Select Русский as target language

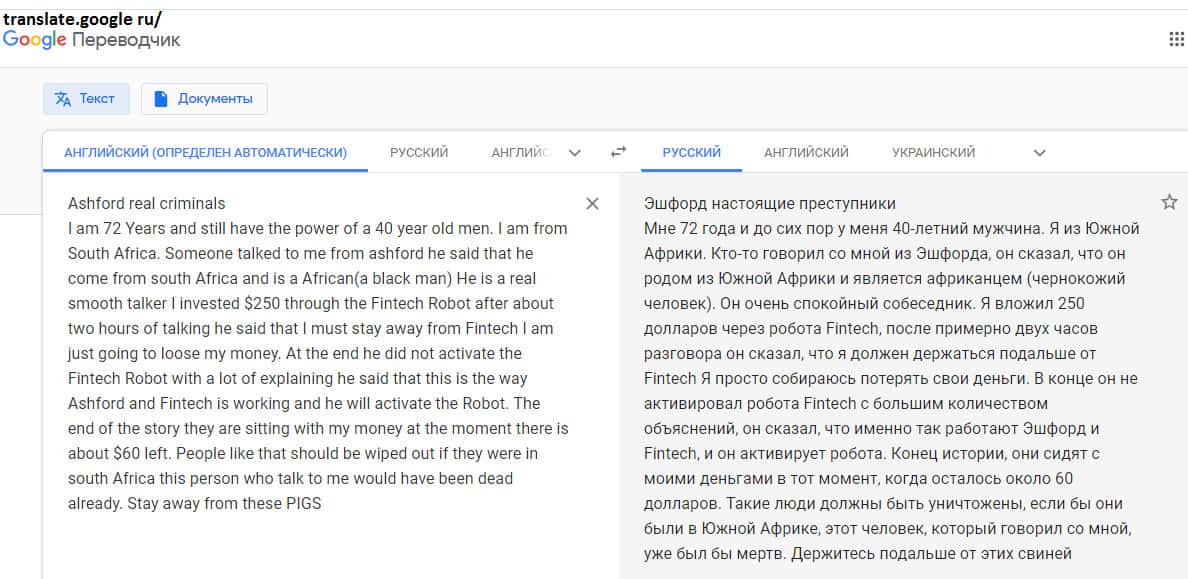tap(691, 153)
